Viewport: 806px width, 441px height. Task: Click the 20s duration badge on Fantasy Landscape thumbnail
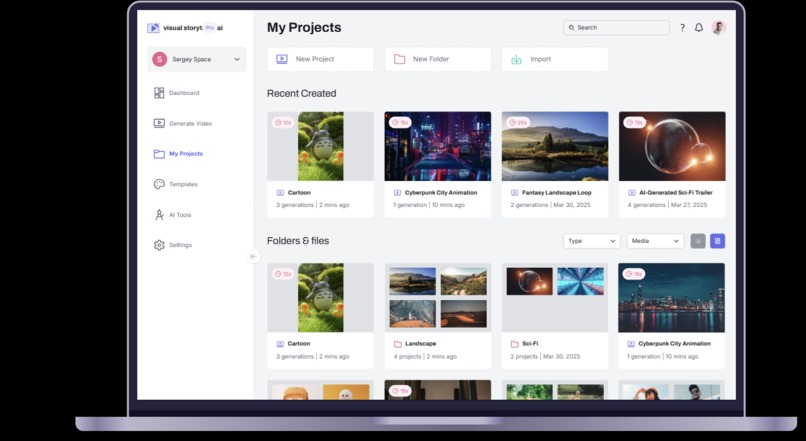coord(518,122)
